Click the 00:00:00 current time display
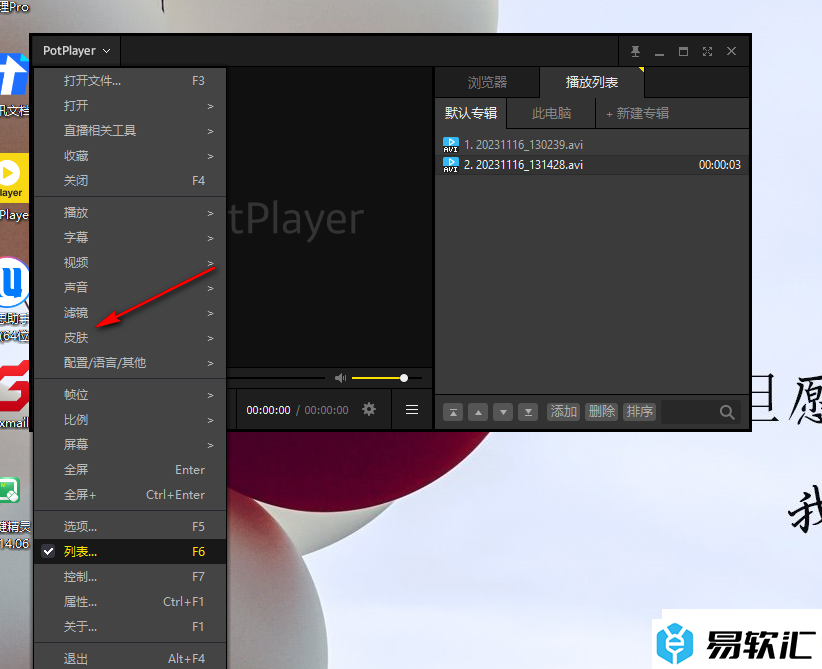 268,410
